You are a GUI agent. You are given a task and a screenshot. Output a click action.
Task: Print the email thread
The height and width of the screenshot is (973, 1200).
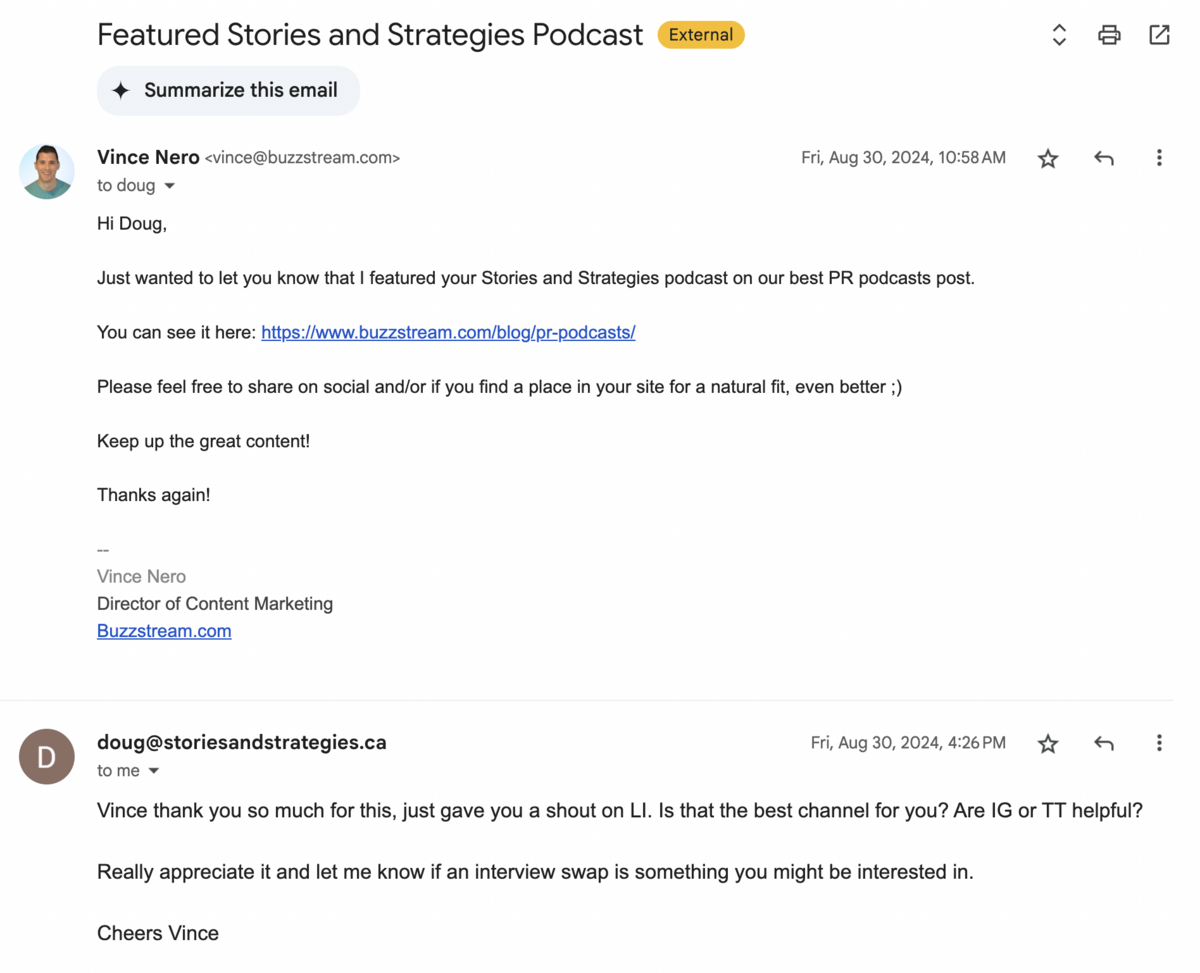click(1109, 34)
